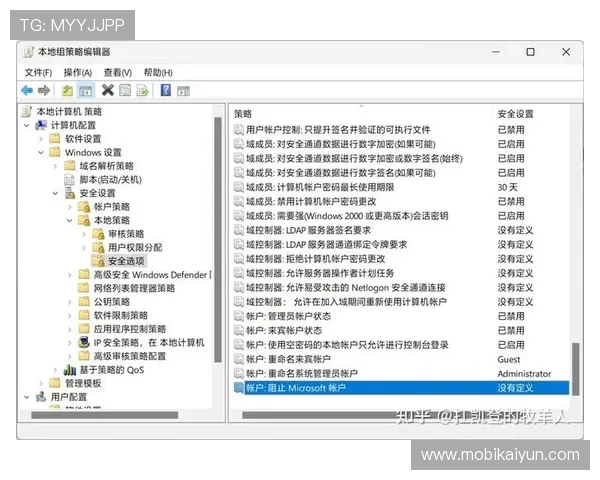Image resolution: width=600 pixels, height=480 pixels.
Task: Maximize the 本地组策略编辑器 window
Action: click(530, 52)
